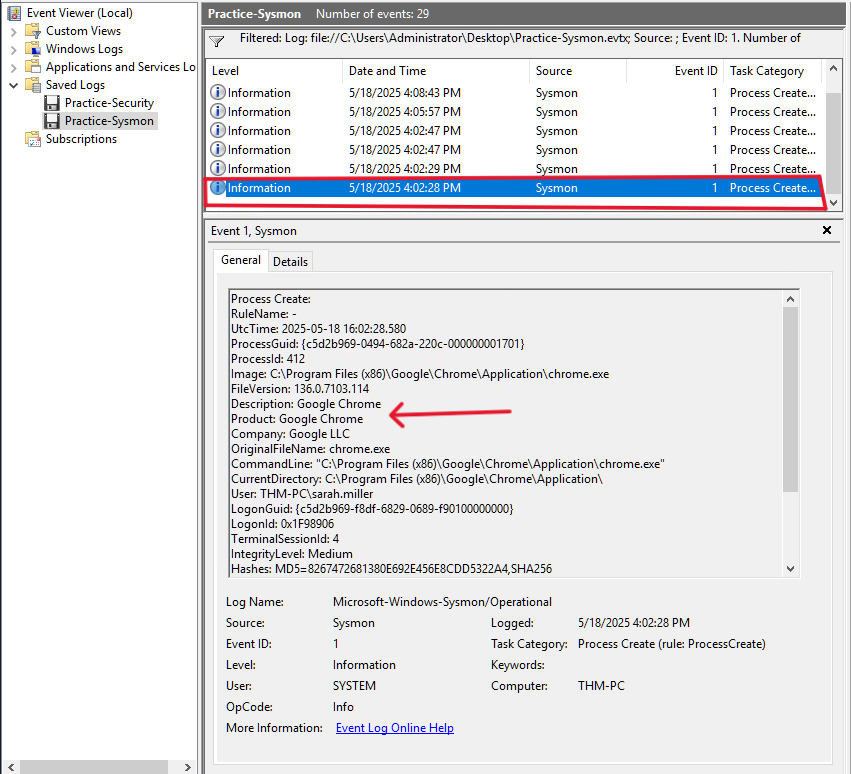Screen dimensions: 851x774
Task: Close the event preview pane
Action: click(827, 230)
